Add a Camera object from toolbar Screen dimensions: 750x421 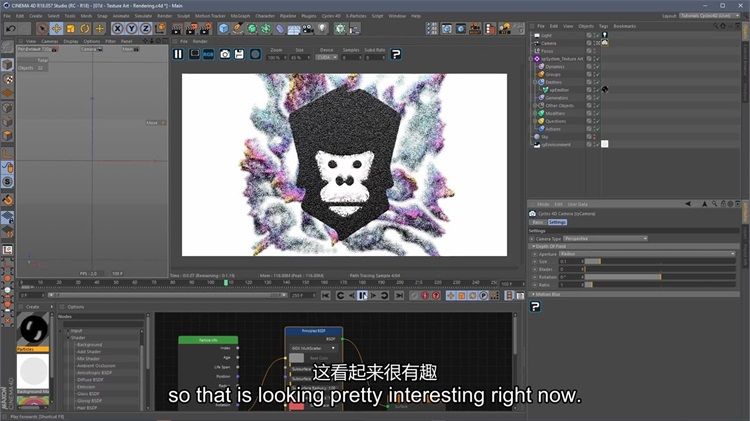[308, 29]
